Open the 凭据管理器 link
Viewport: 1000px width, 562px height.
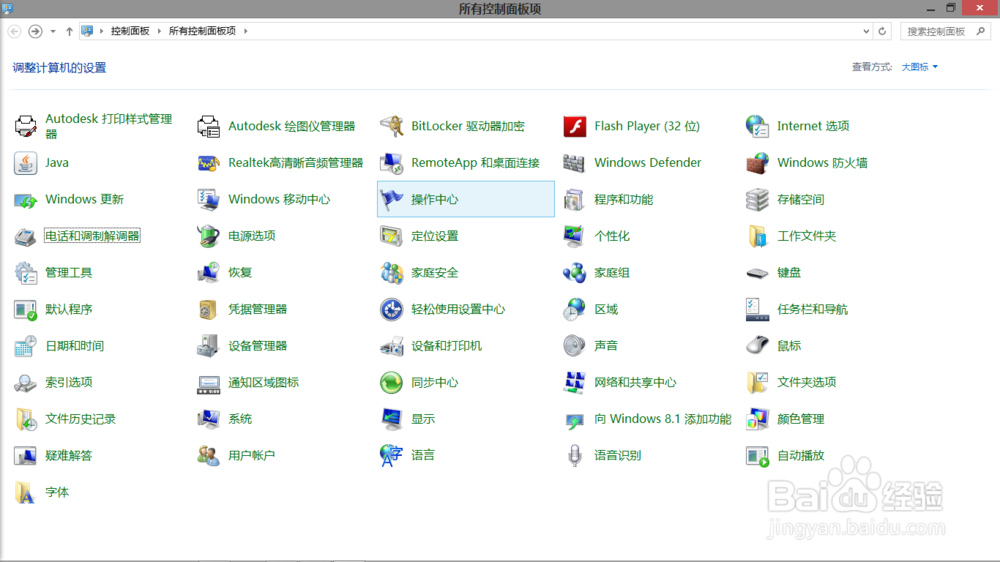click(x=258, y=309)
